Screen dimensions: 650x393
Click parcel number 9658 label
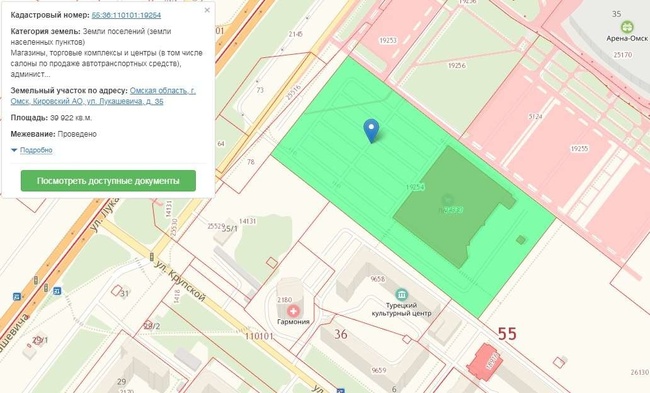pos(378,279)
